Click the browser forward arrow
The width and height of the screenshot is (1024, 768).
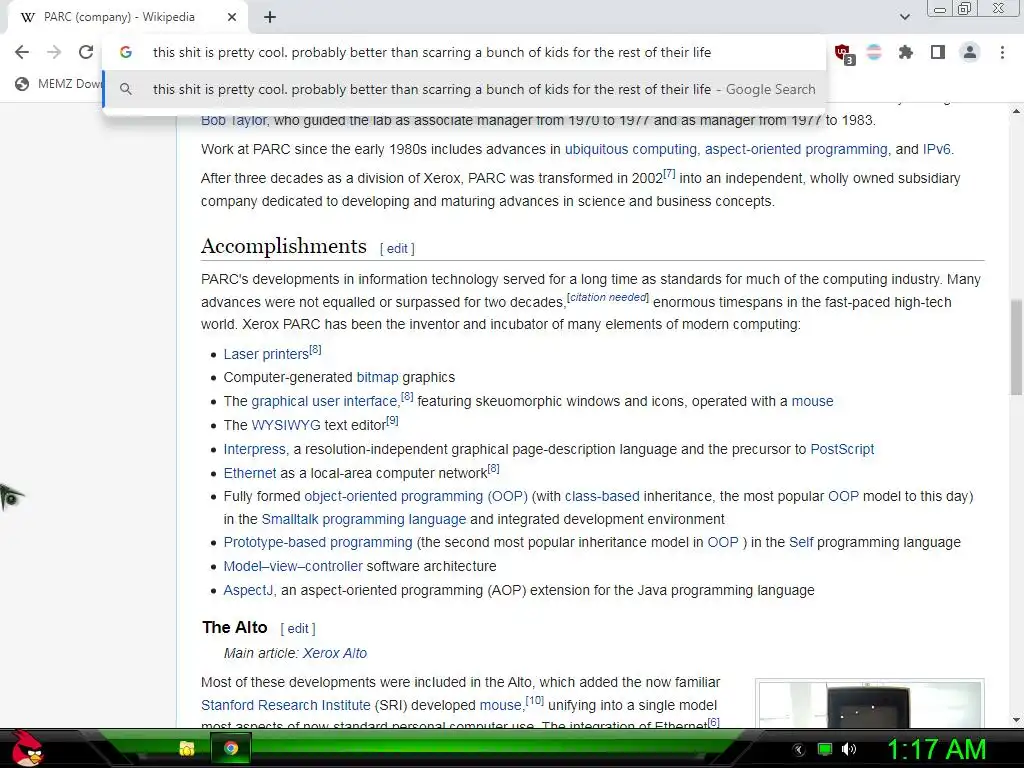click(x=54, y=52)
